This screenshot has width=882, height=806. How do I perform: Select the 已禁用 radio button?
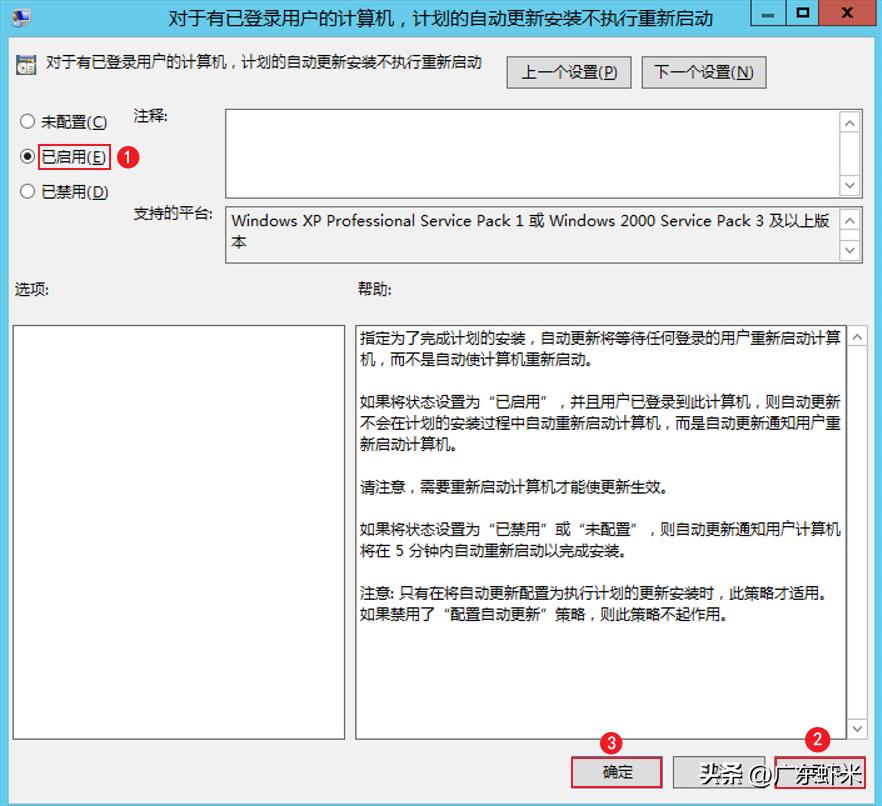pyautogui.click(x=27, y=192)
